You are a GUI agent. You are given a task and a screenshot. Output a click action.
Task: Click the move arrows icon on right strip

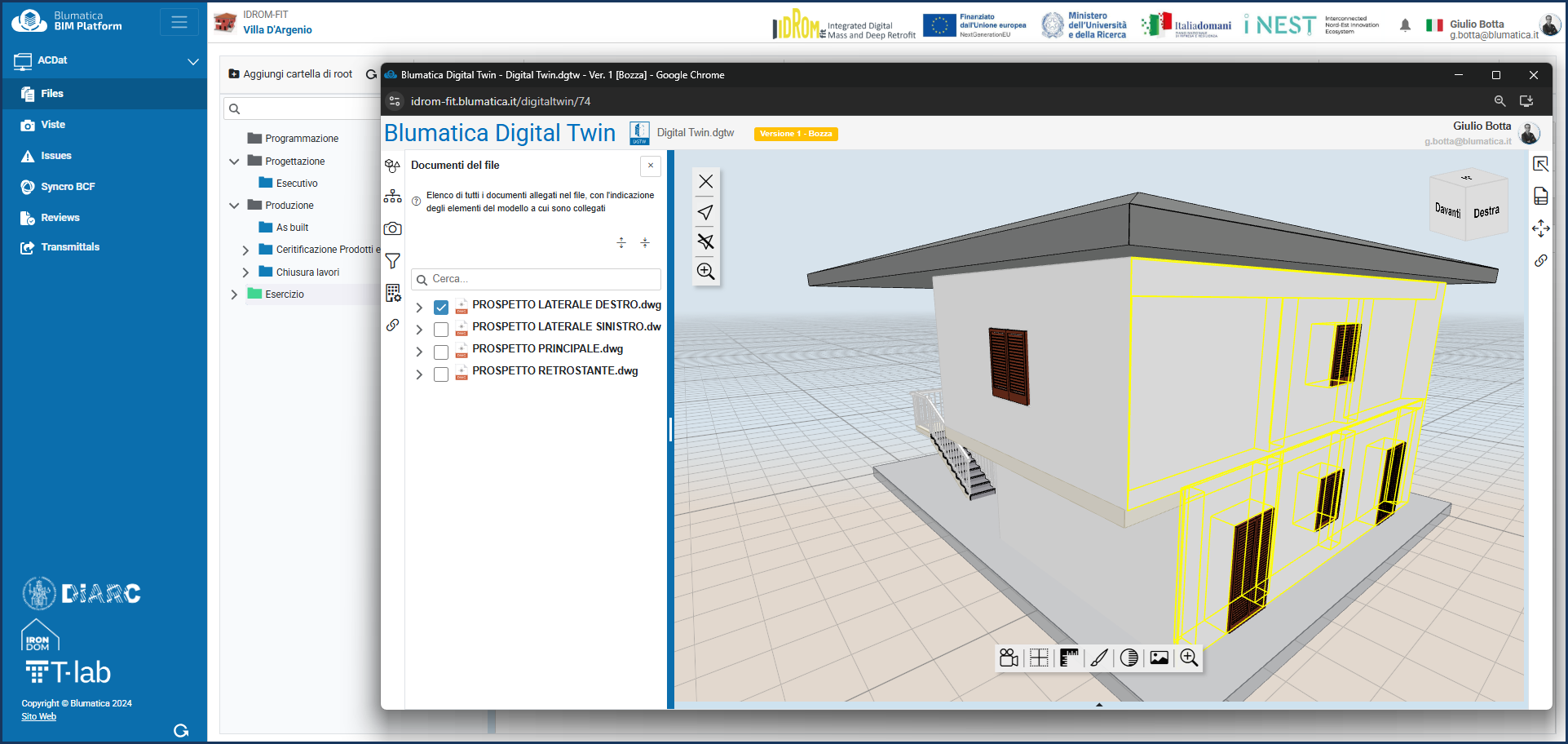(1540, 228)
